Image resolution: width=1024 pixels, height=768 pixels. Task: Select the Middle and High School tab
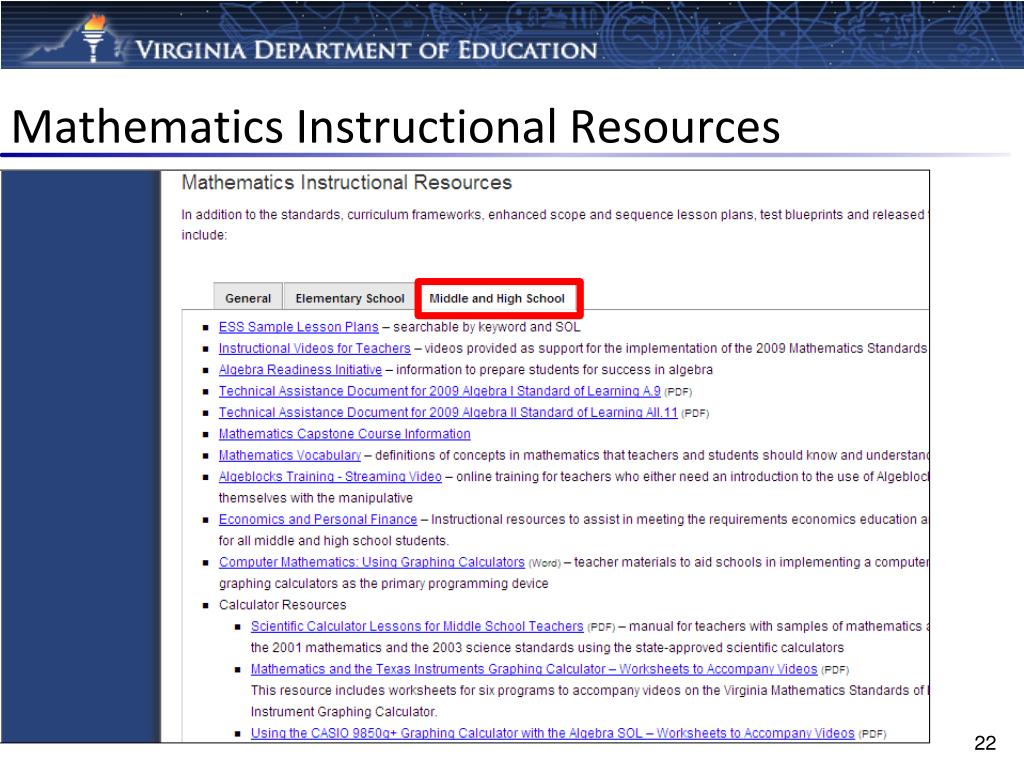point(497,298)
